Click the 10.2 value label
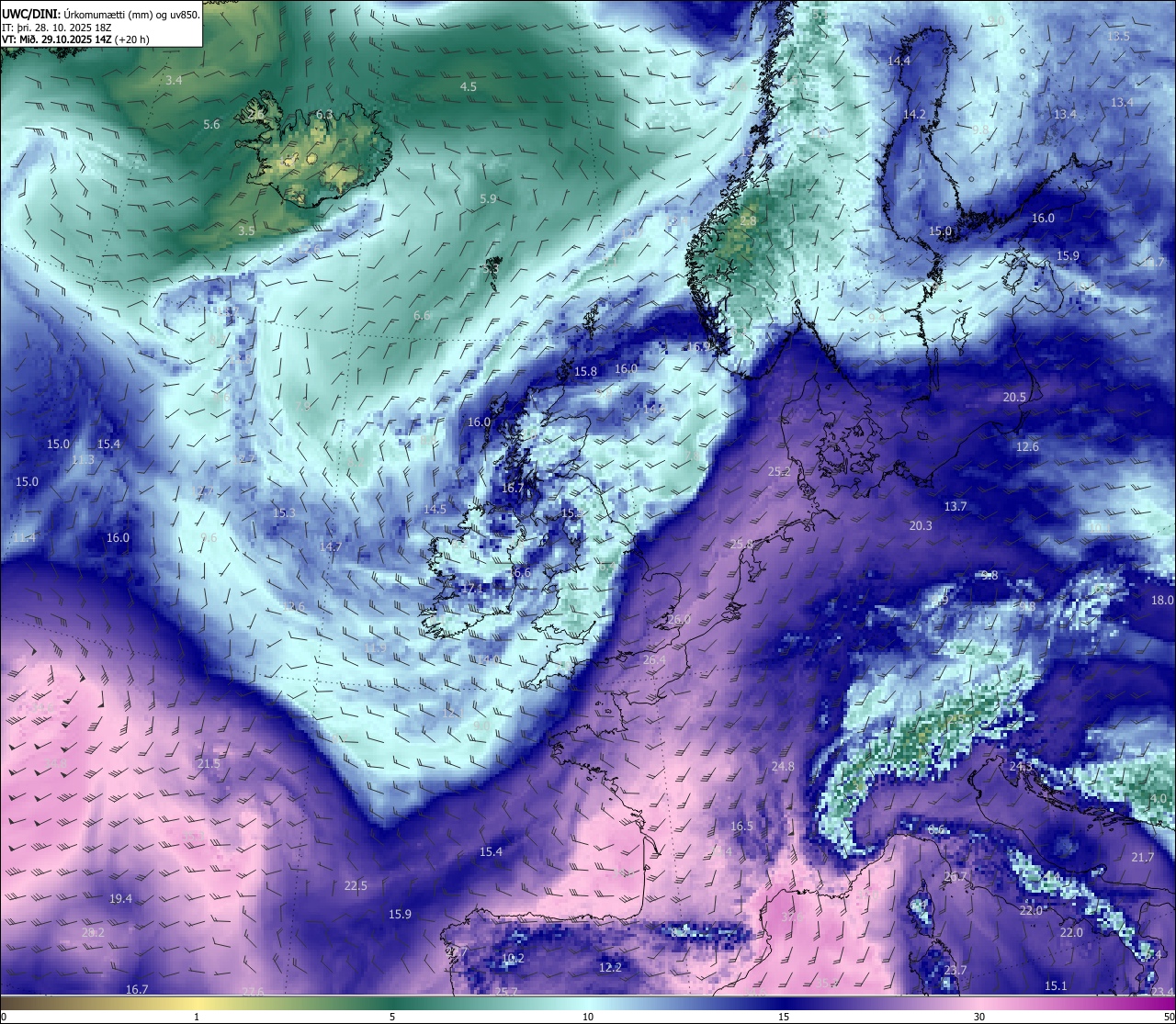The height and width of the screenshot is (1024, 1176). 513,959
